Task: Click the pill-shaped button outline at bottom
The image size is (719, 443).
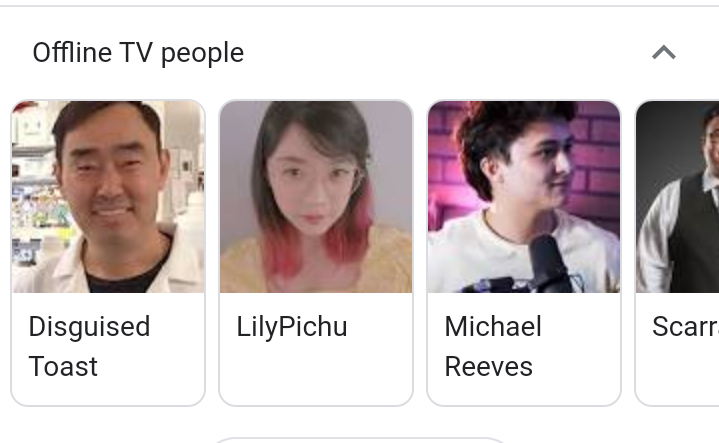Action: (x=360, y=440)
